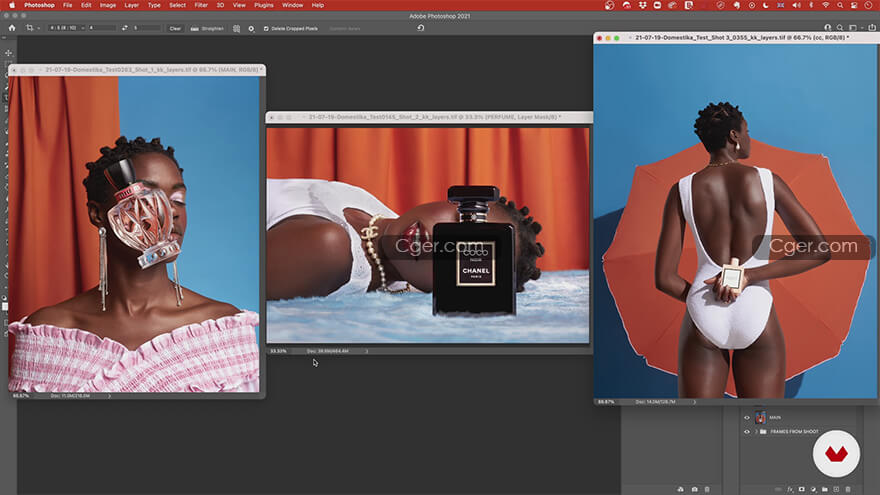Click the Clear button in options bar
The height and width of the screenshot is (495, 880).
[x=175, y=28]
